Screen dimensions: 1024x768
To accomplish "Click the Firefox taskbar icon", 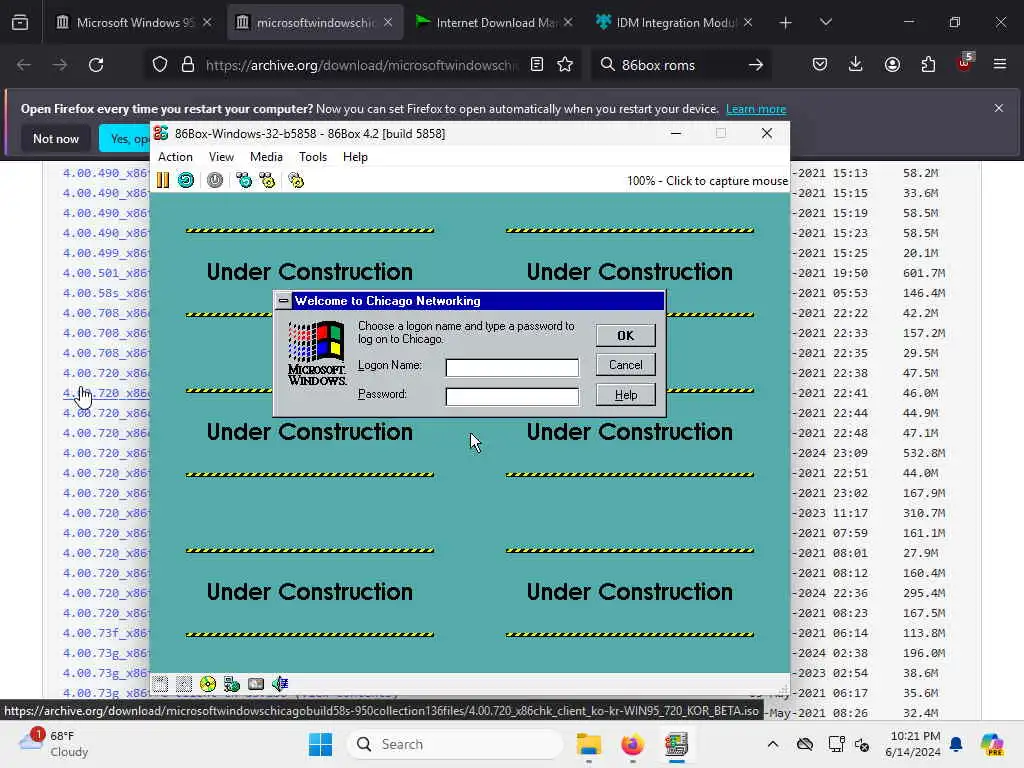I will click(x=632, y=744).
